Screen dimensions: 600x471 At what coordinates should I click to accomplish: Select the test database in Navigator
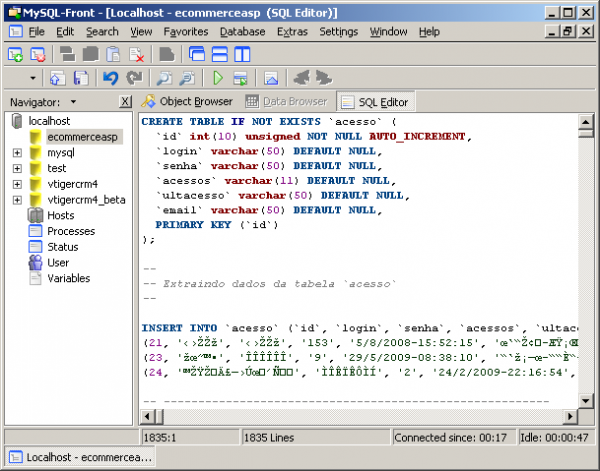pos(57,168)
